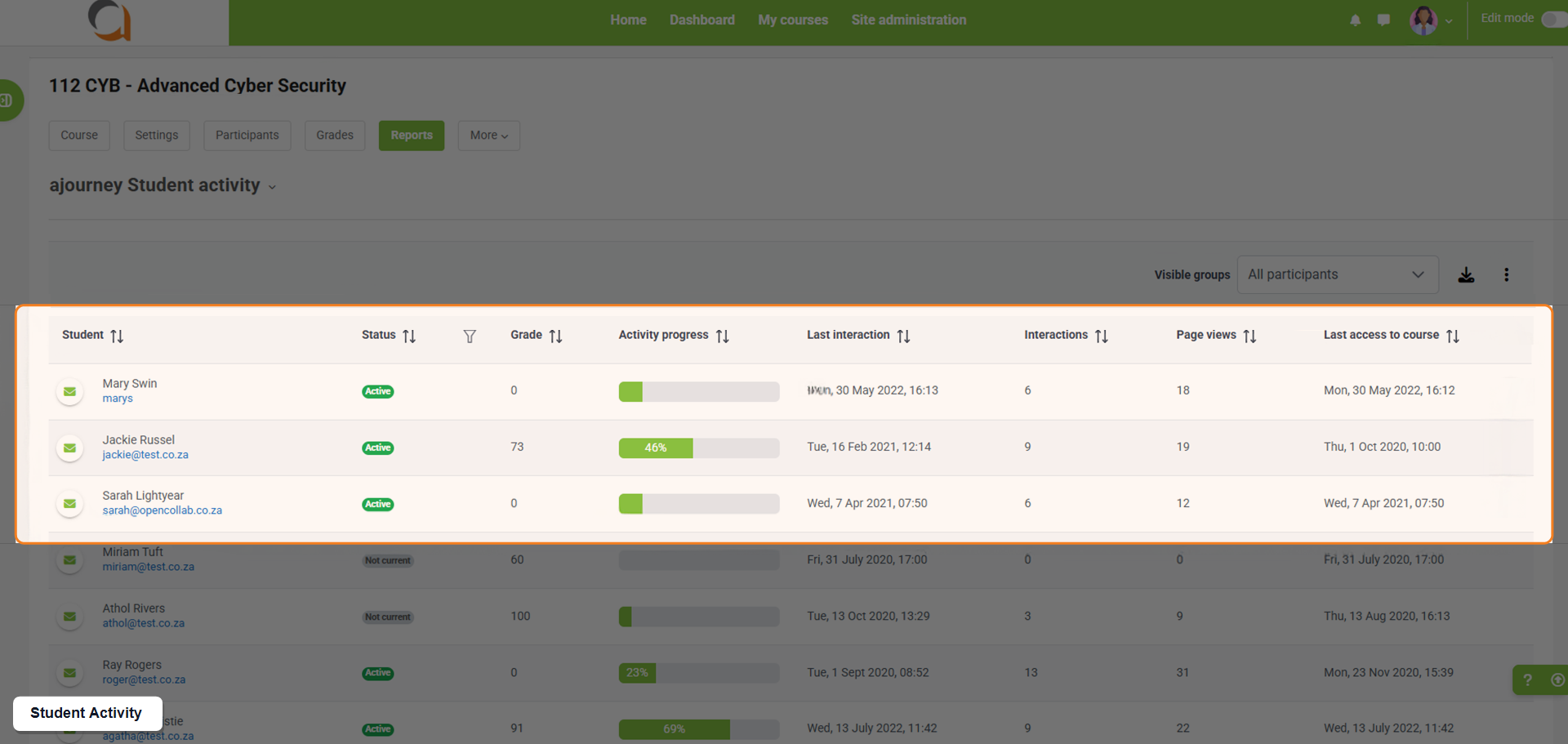
Task: Sort by Last access to course arrows
Action: (1452, 336)
